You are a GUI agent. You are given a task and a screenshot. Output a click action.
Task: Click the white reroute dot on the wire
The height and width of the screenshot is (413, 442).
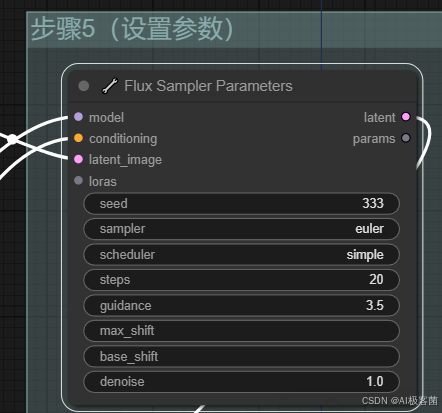tap(12, 139)
